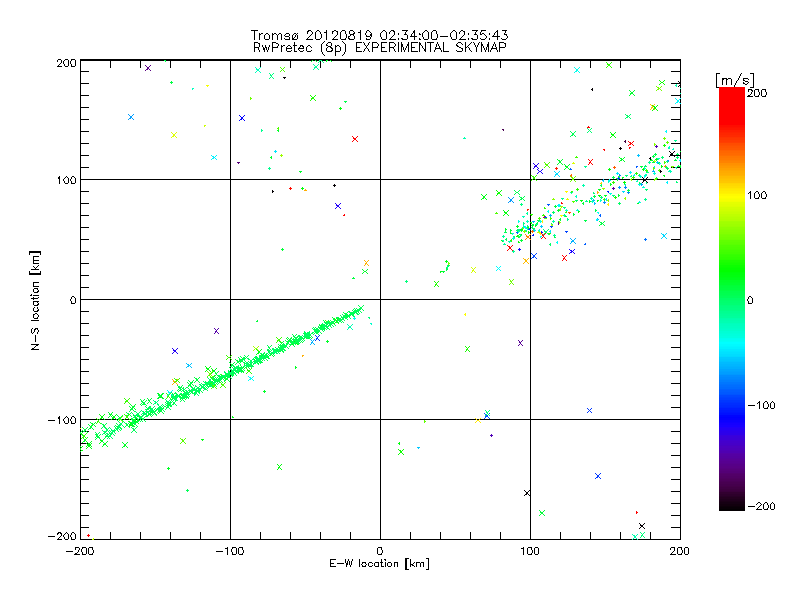Viewport: 800px width, 600px height.
Task: Click the '[m/s]' colorbar unit label
Action: tap(735, 80)
